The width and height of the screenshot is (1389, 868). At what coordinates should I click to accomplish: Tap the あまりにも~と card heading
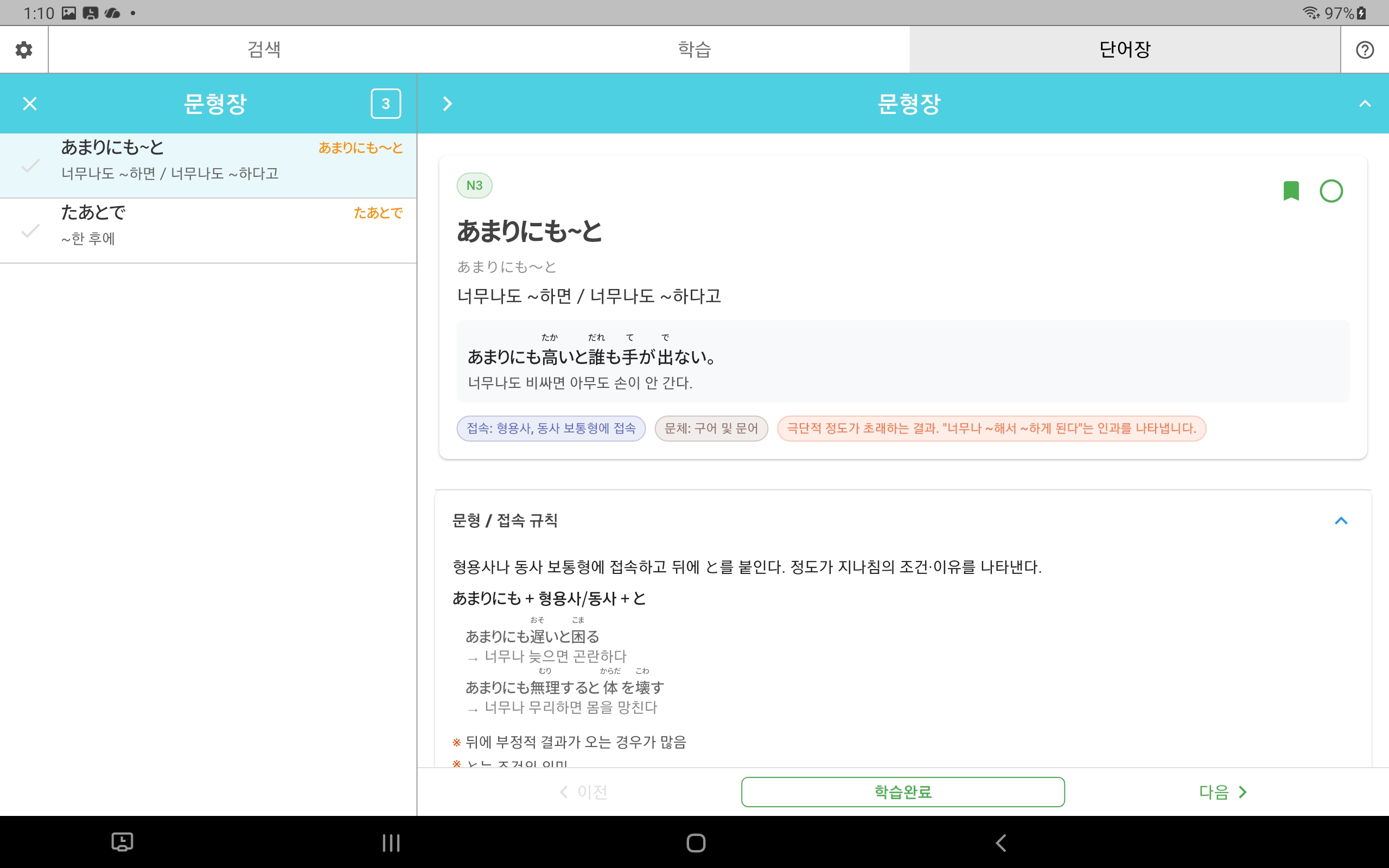click(x=529, y=231)
